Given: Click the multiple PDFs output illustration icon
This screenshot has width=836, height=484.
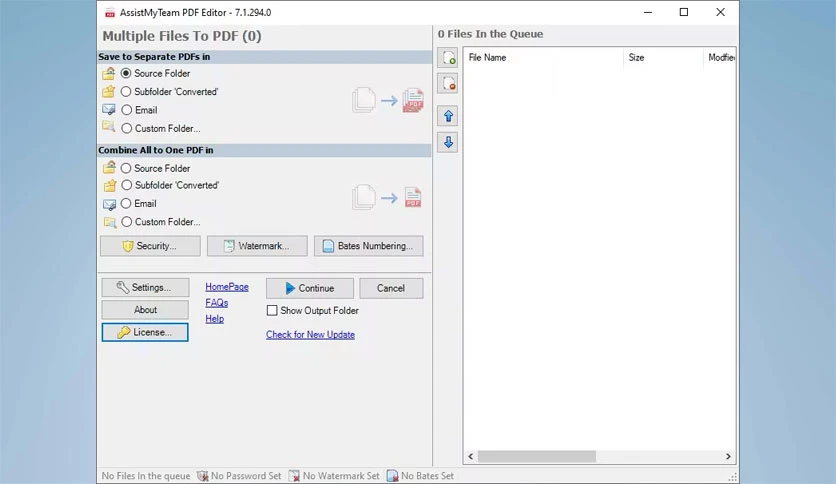Looking at the screenshot, I should click(413, 100).
